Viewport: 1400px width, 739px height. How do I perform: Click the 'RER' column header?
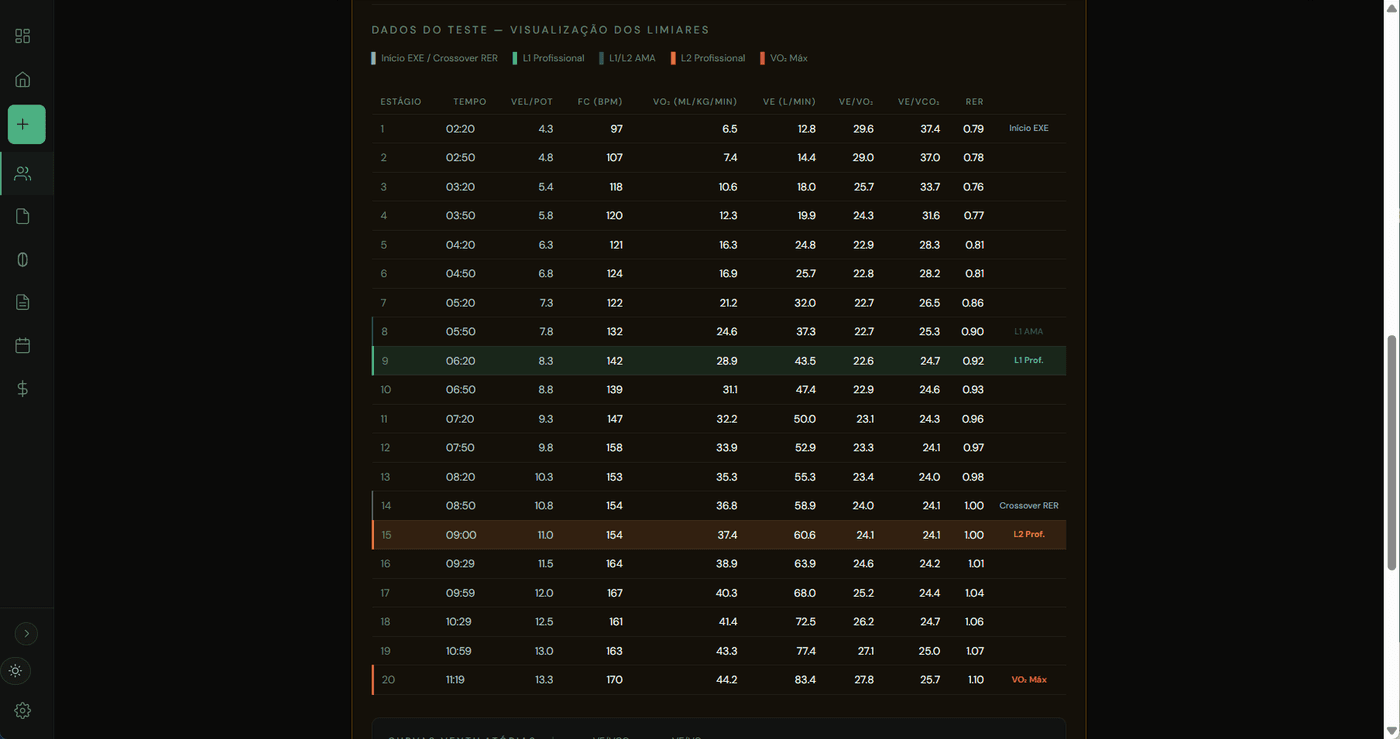click(x=974, y=102)
